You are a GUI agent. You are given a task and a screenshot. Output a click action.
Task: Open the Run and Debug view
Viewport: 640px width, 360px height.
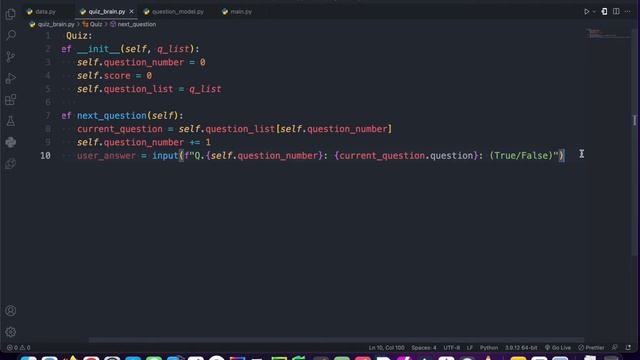[11, 78]
